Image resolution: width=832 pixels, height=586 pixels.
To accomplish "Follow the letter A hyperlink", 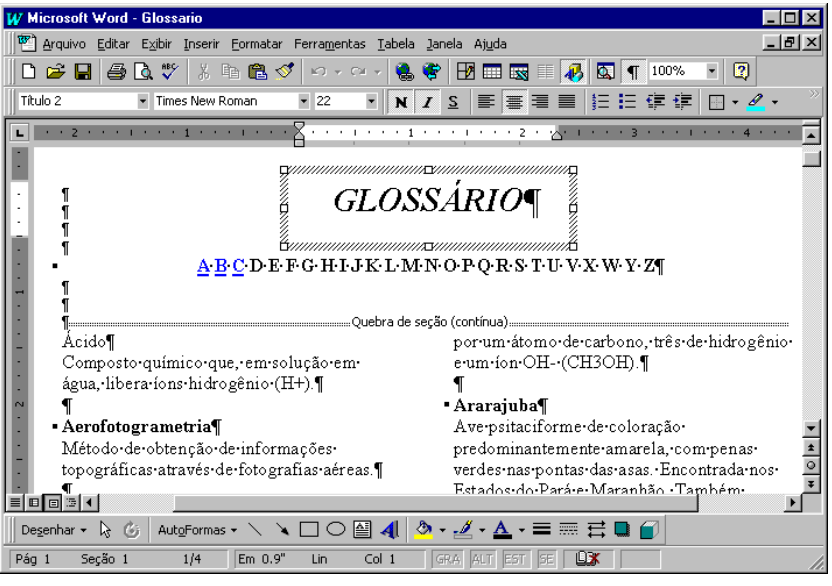I will tap(203, 265).
